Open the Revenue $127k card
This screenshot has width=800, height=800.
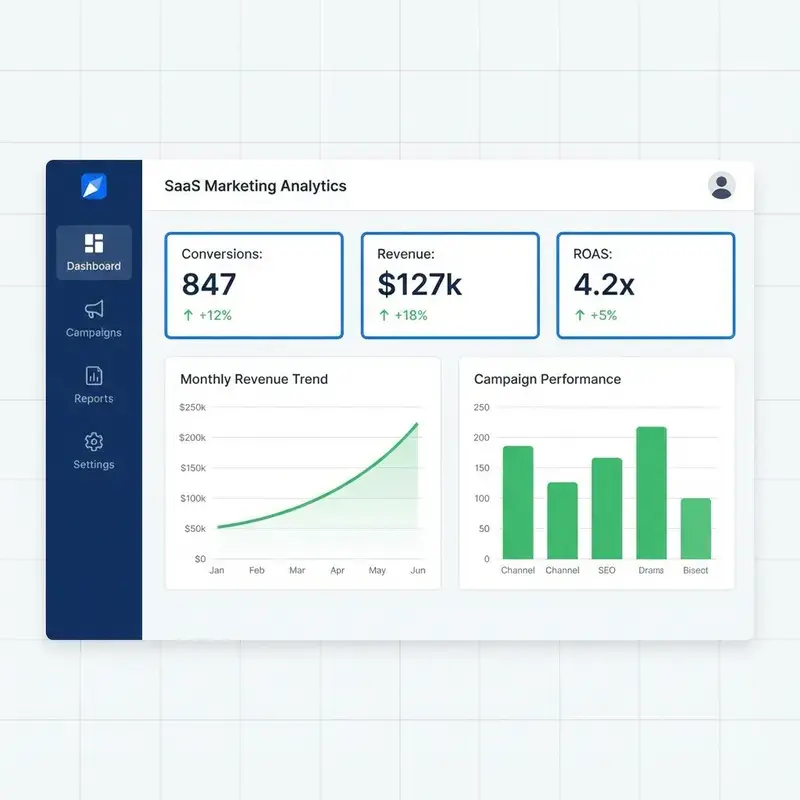(x=450, y=283)
